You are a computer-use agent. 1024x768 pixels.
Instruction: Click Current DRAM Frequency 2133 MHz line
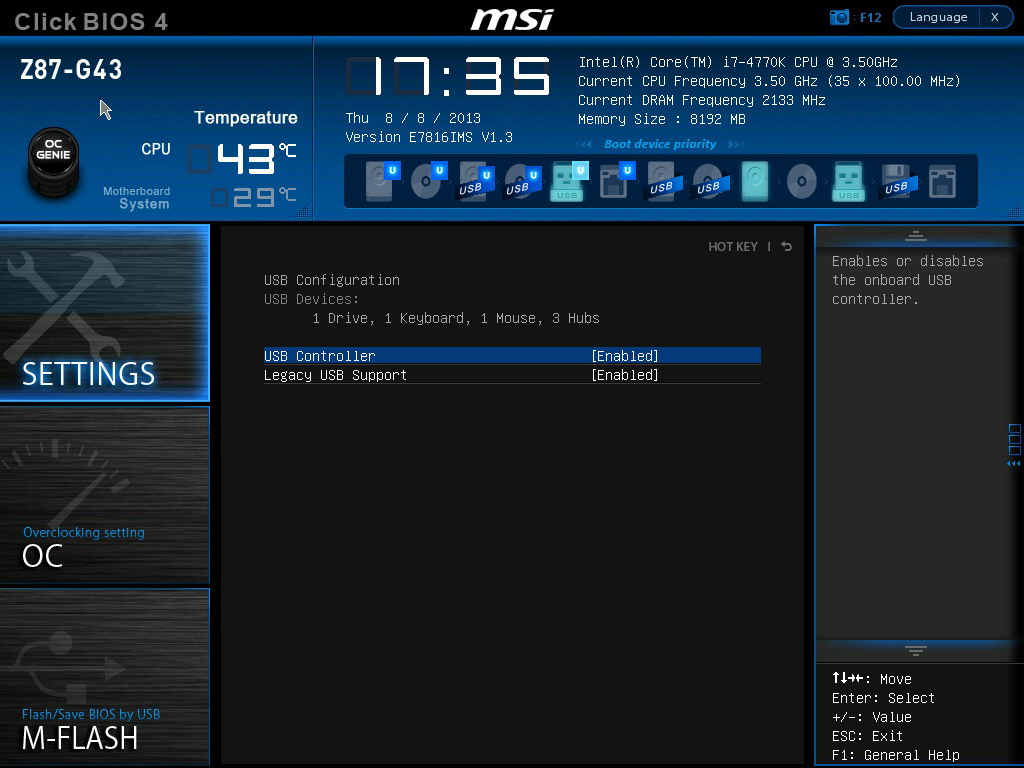(701, 100)
